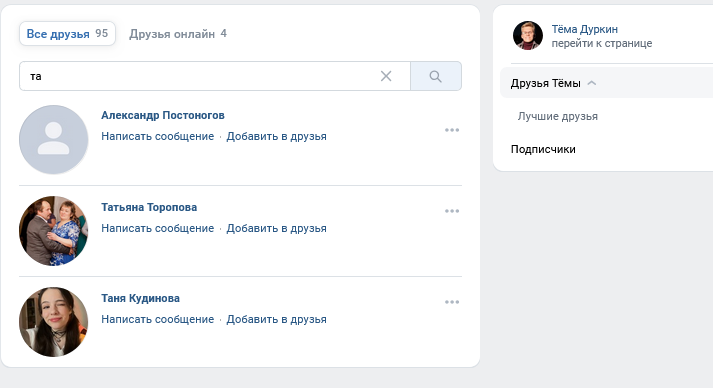Image resolution: width=713 pixels, height=388 pixels.
Task: Open the three-dot menu for Татьяна Торопова
Action: (452, 211)
